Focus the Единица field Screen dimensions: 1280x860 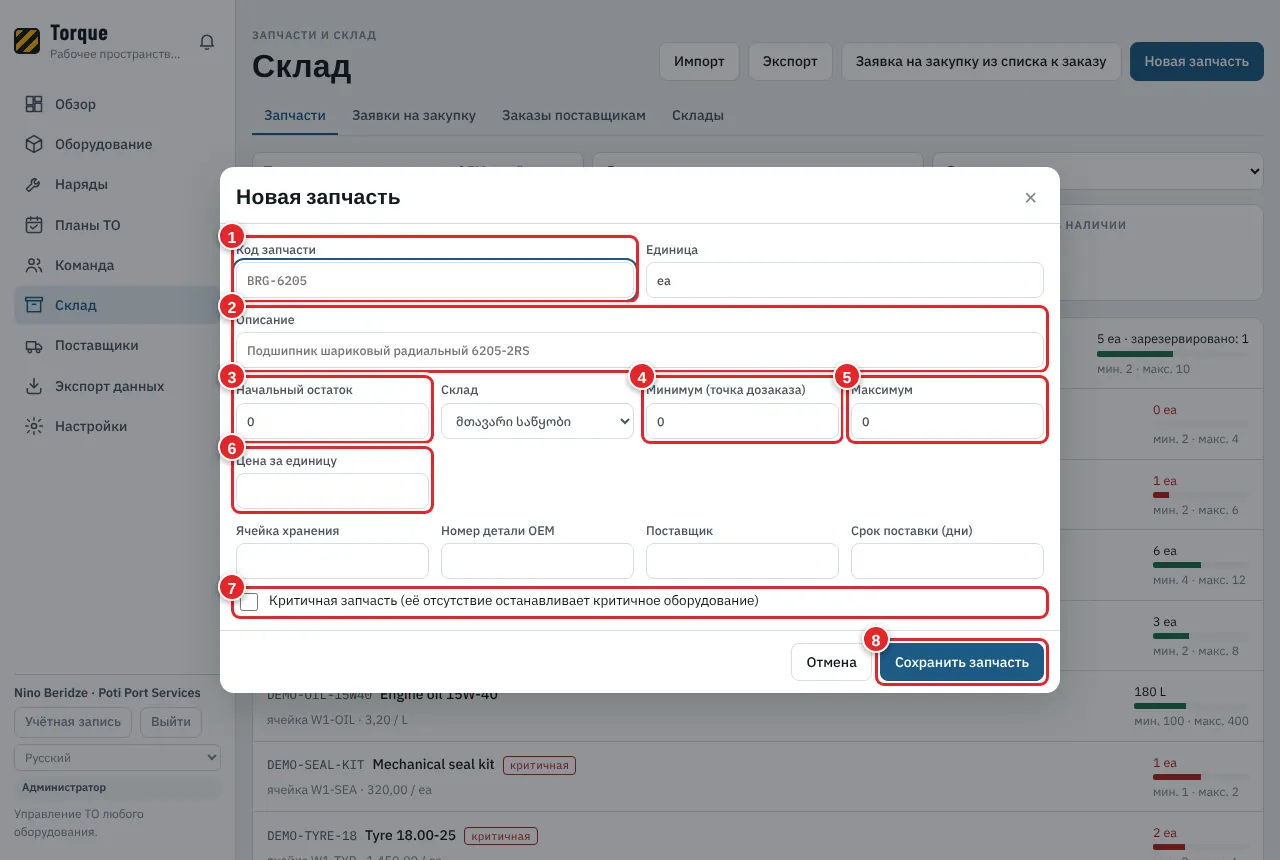(845, 281)
